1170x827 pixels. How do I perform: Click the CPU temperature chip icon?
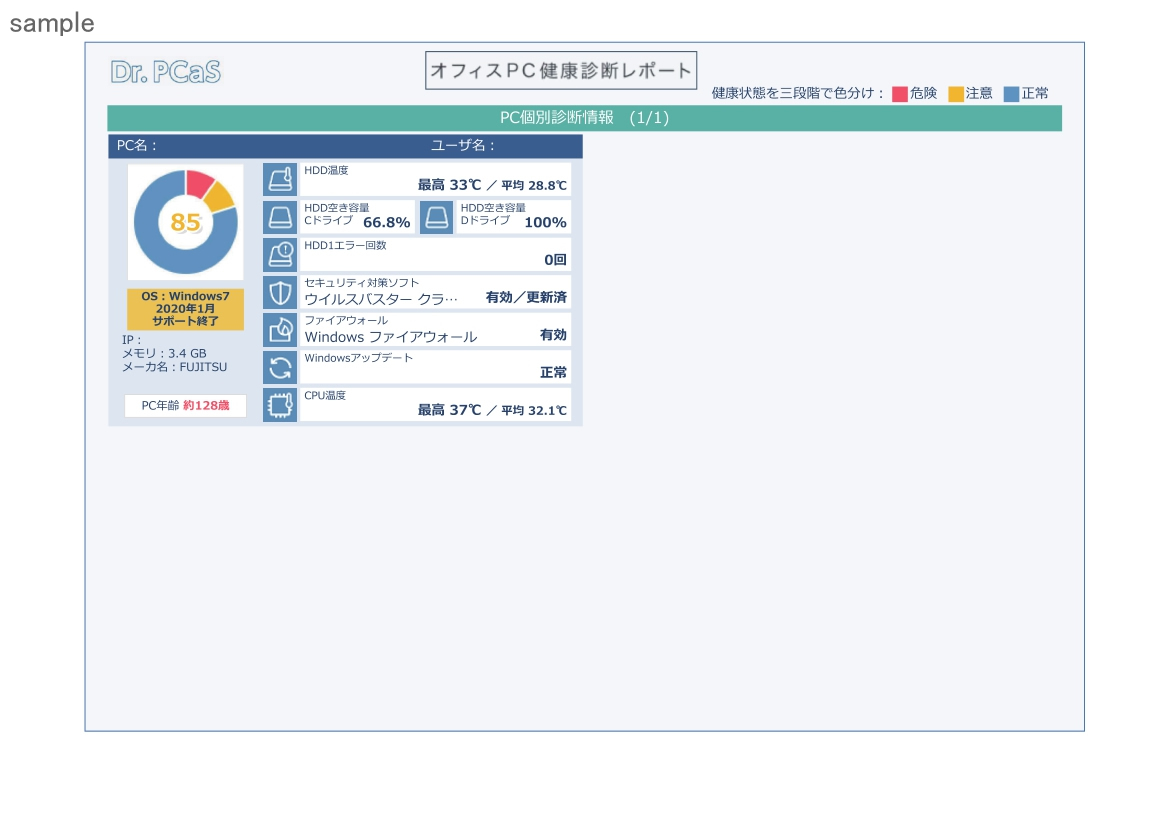coord(280,405)
